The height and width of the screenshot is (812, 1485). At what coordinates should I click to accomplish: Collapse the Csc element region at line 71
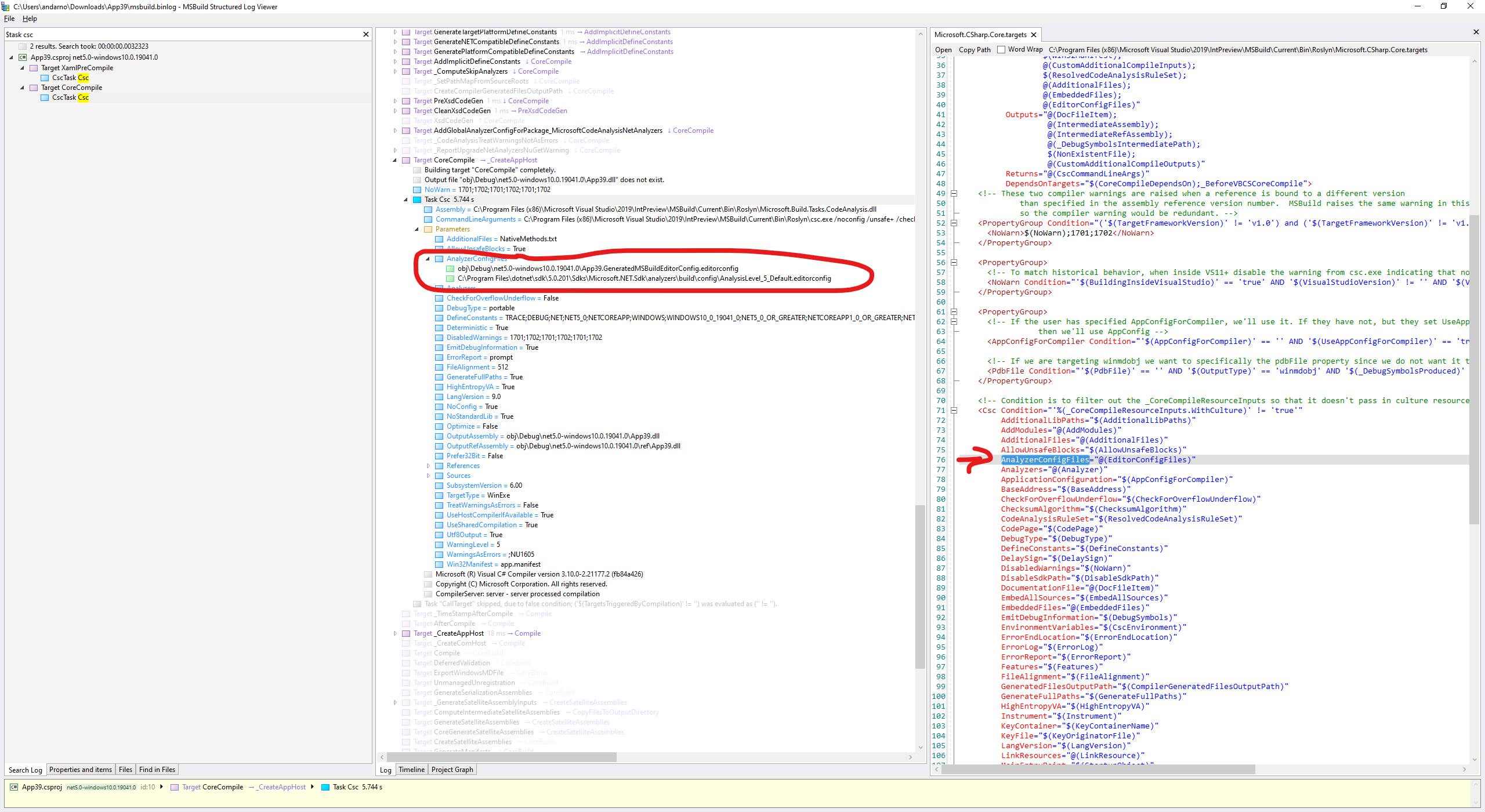tap(954, 411)
